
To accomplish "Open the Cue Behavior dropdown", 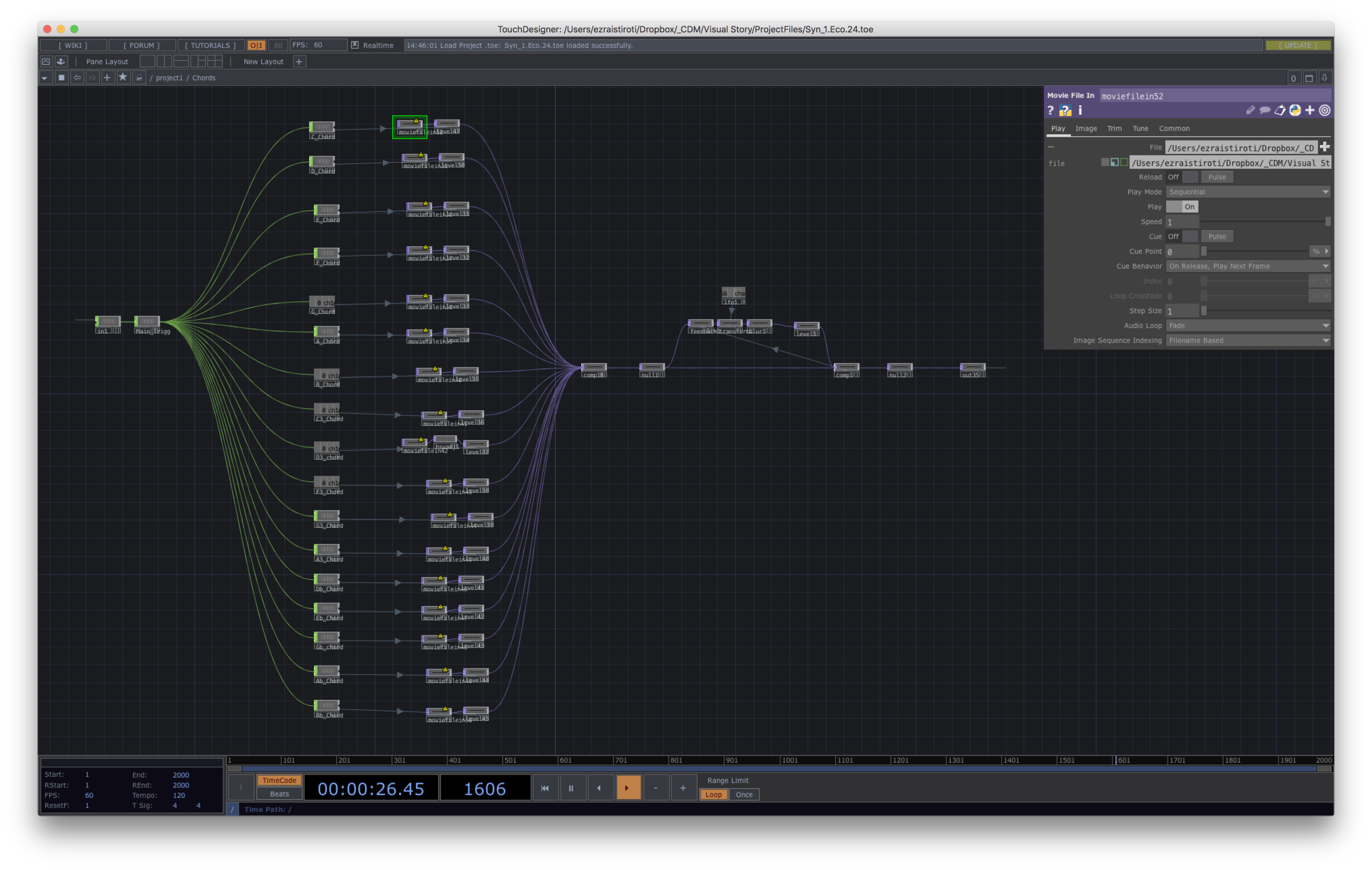I will coord(1248,266).
